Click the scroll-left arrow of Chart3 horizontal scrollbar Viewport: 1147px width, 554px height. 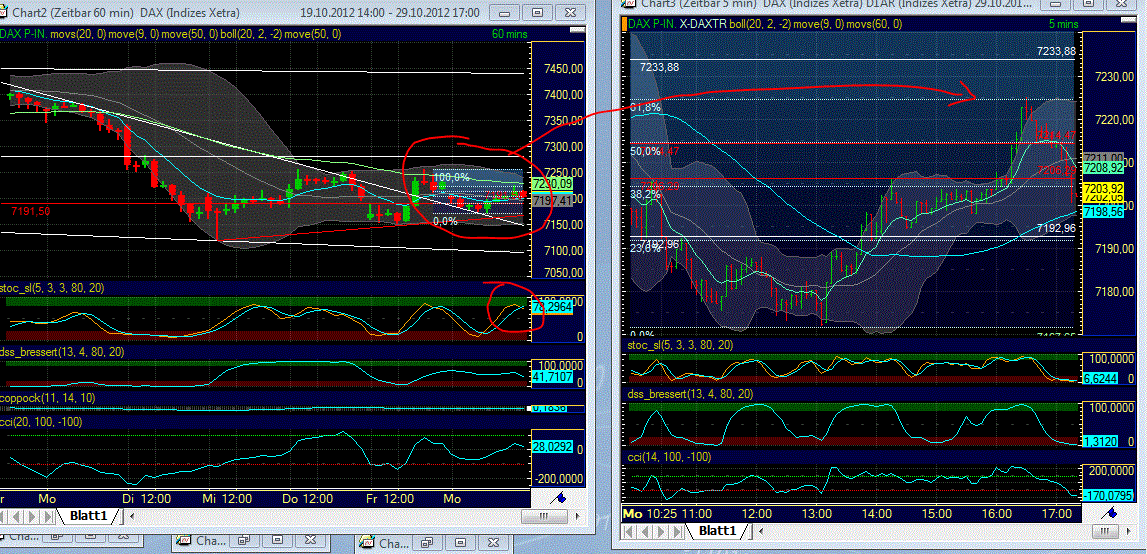point(761,531)
